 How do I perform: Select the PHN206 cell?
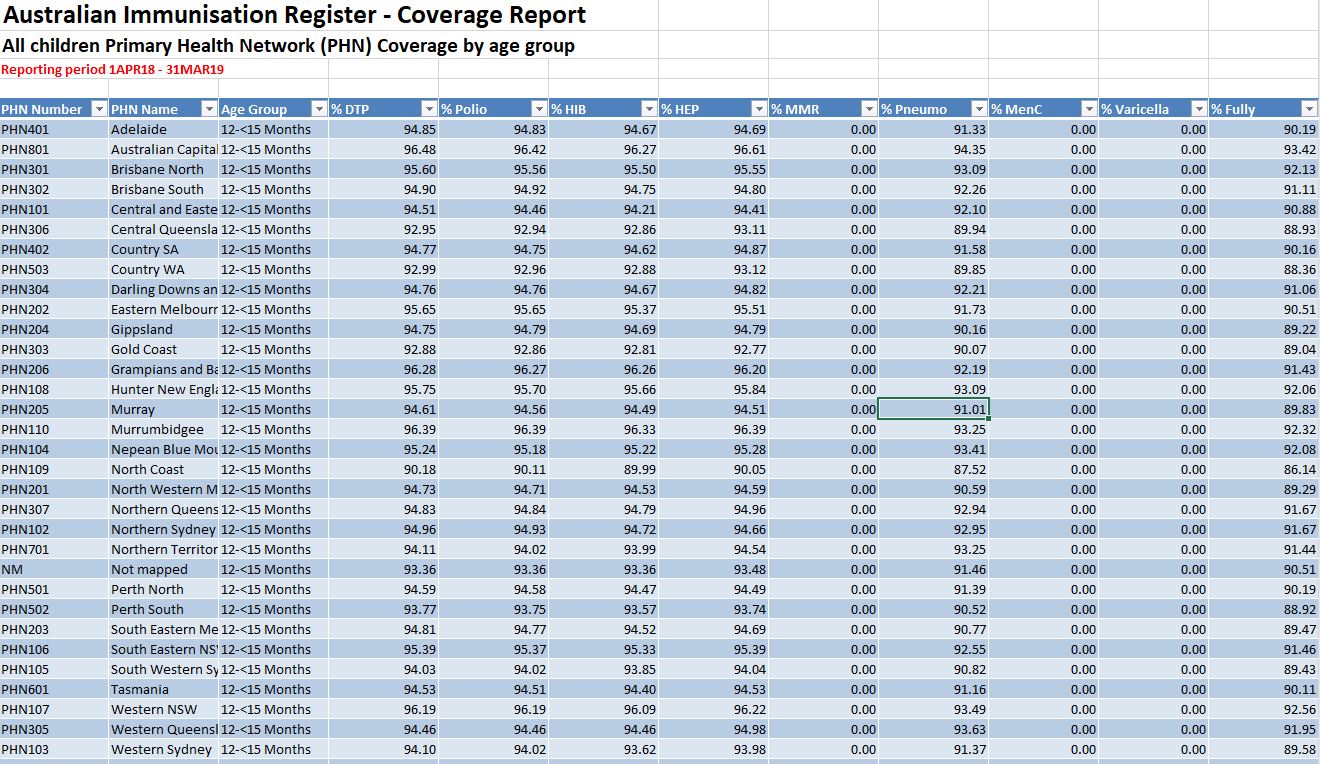click(54, 369)
